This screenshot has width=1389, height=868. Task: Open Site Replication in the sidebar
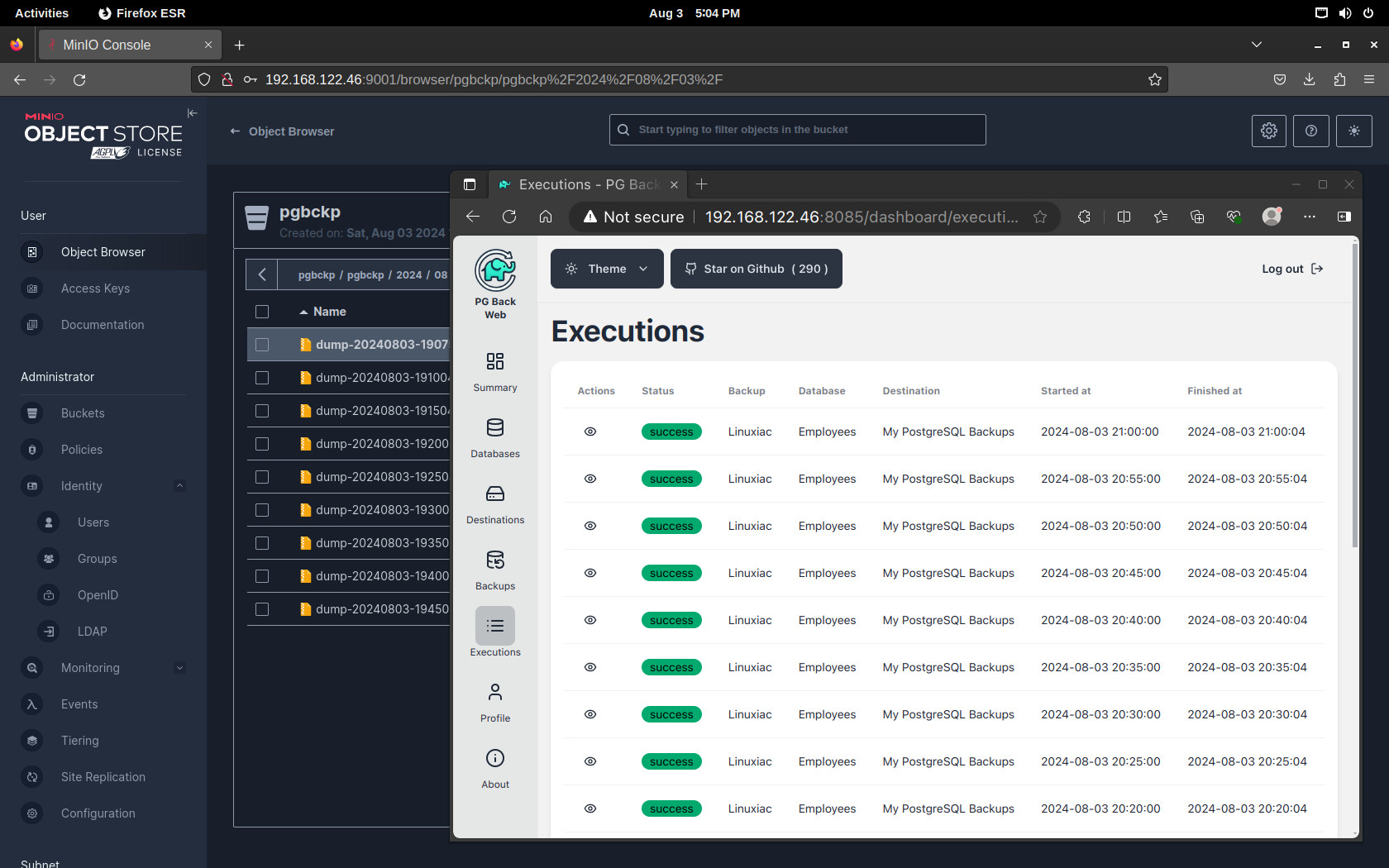[103, 777]
